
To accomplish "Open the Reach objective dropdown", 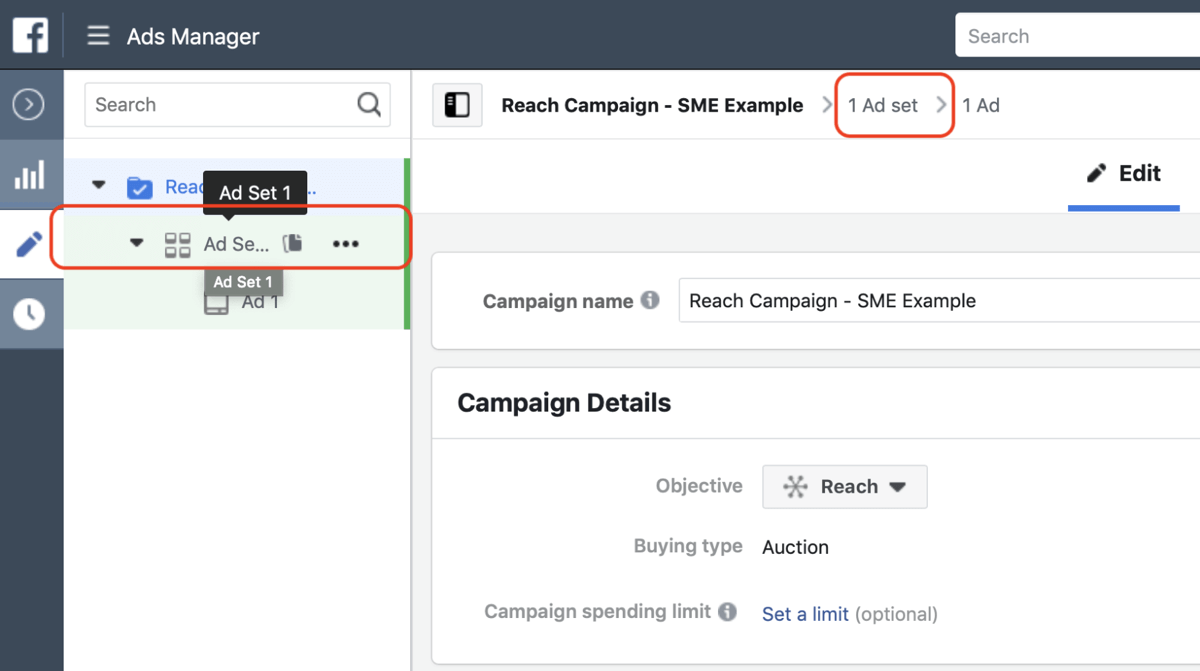I will (845, 487).
